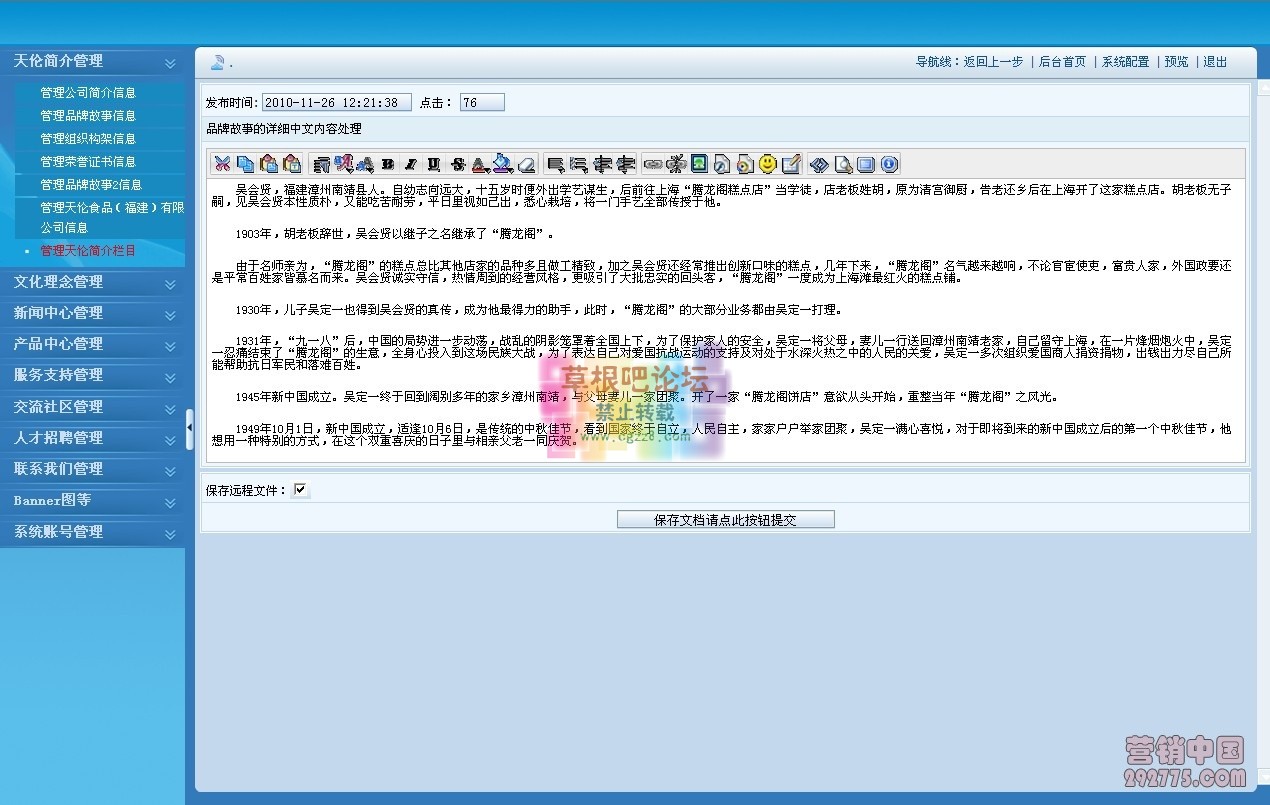This screenshot has width=1270, height=805.
Task: Open 管理公司简介信息 in the sidebar
Action: [x=88, y=93]
